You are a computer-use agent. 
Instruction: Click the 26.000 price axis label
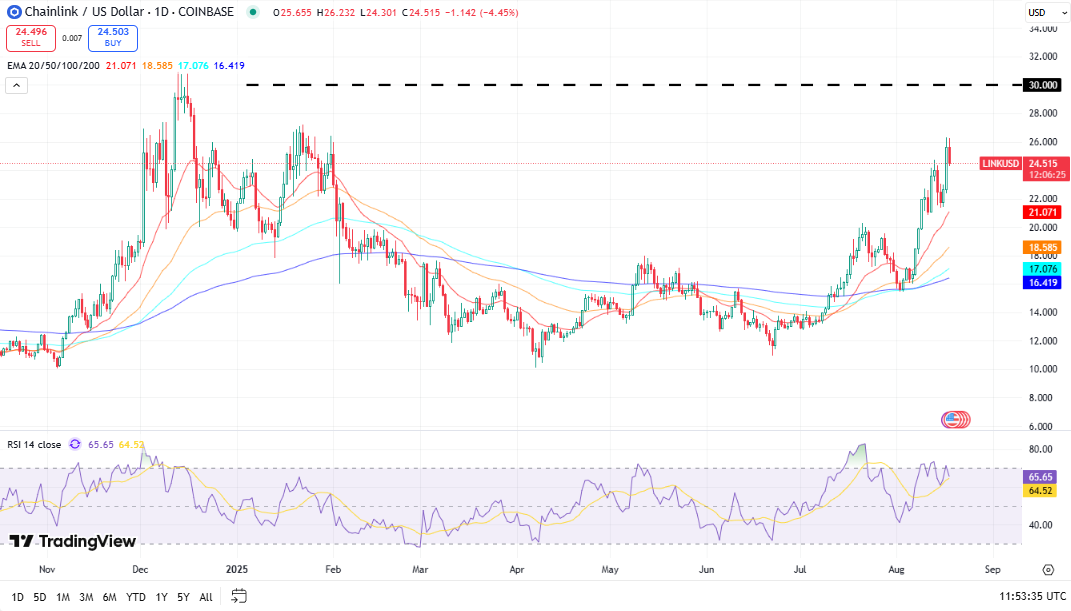click(1044, 142)
